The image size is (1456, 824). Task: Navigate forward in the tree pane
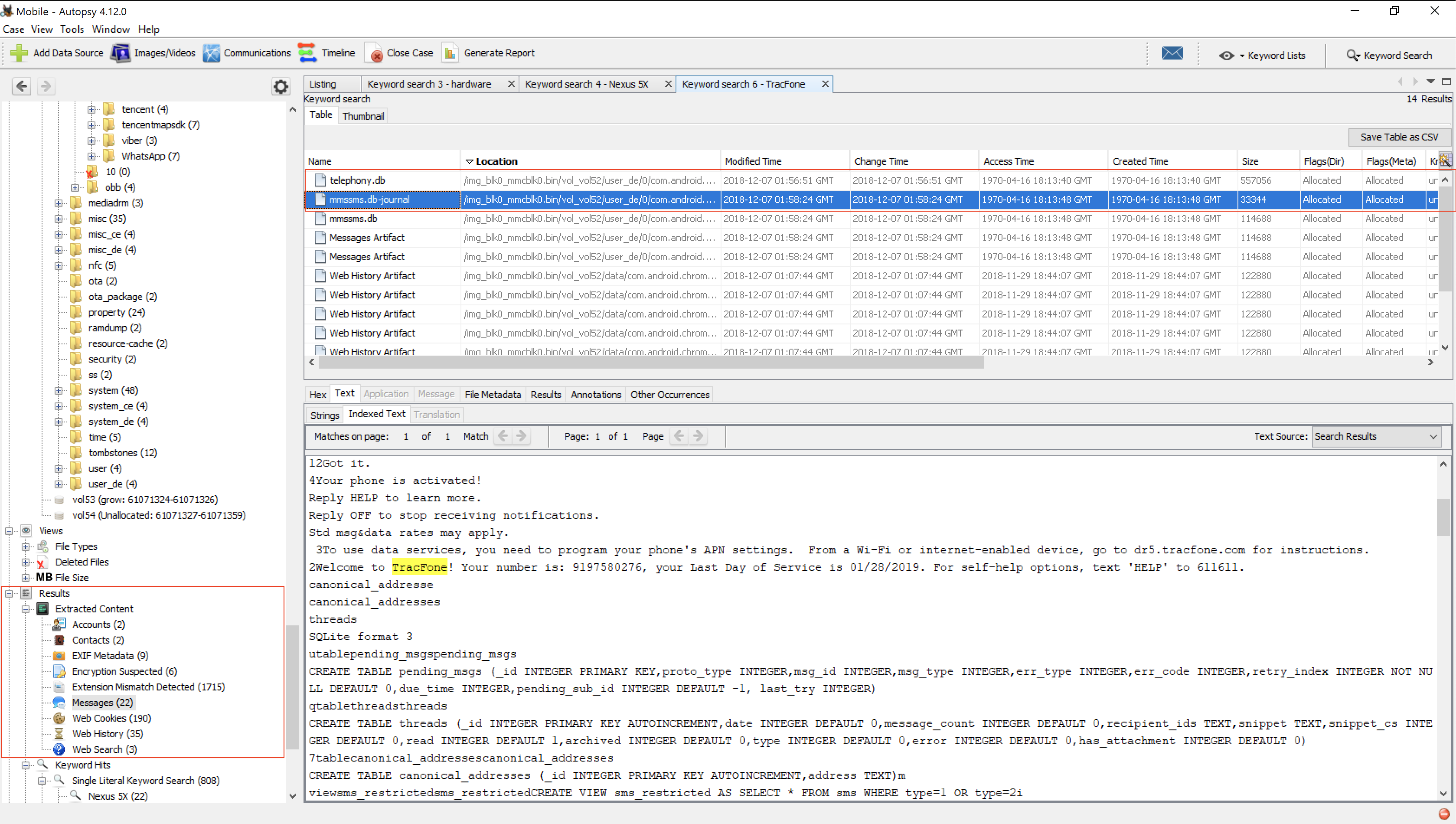click(46, 87)
